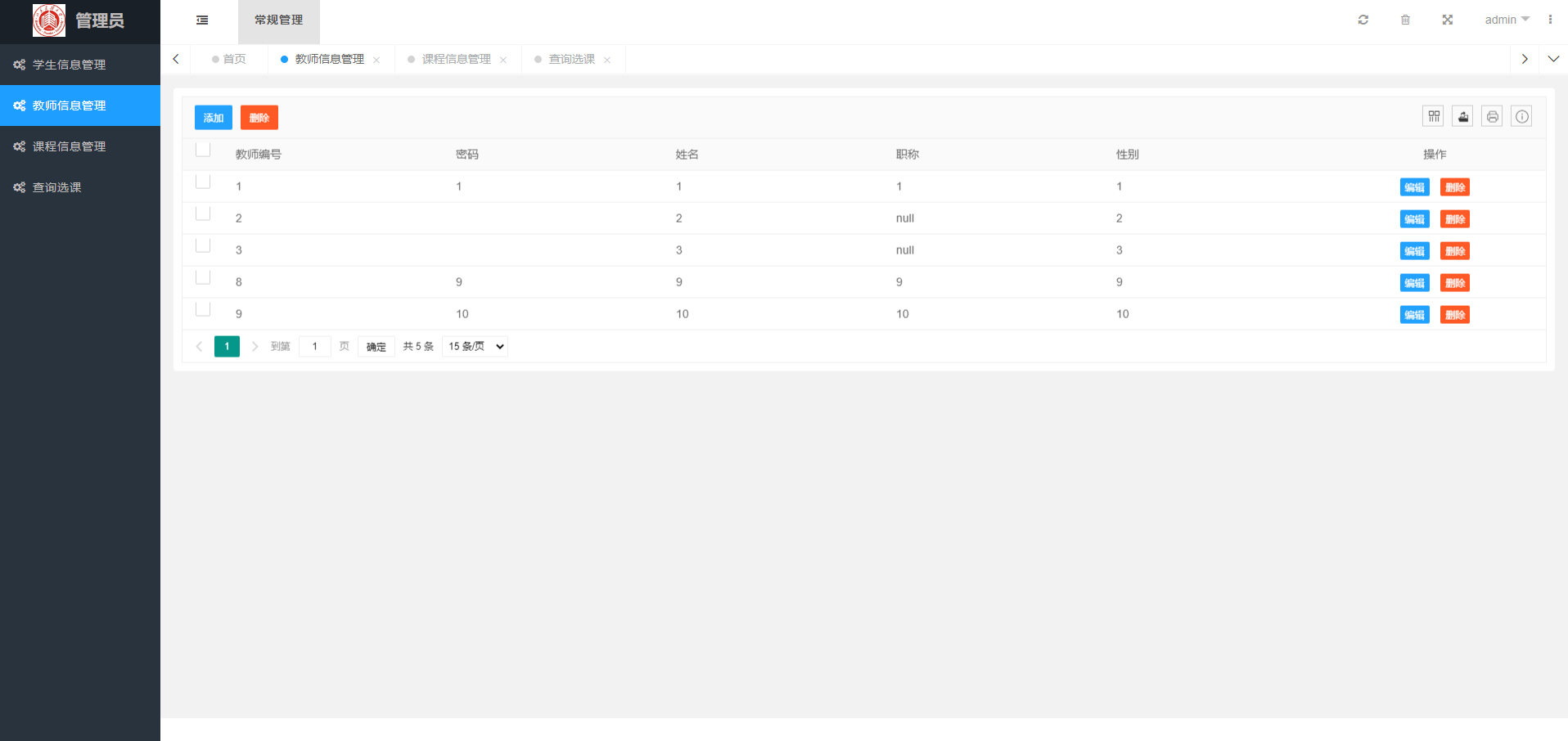Open the 15 条/页 page size dropdown
Screen dimensions: 1568x741
pos(475,347)
